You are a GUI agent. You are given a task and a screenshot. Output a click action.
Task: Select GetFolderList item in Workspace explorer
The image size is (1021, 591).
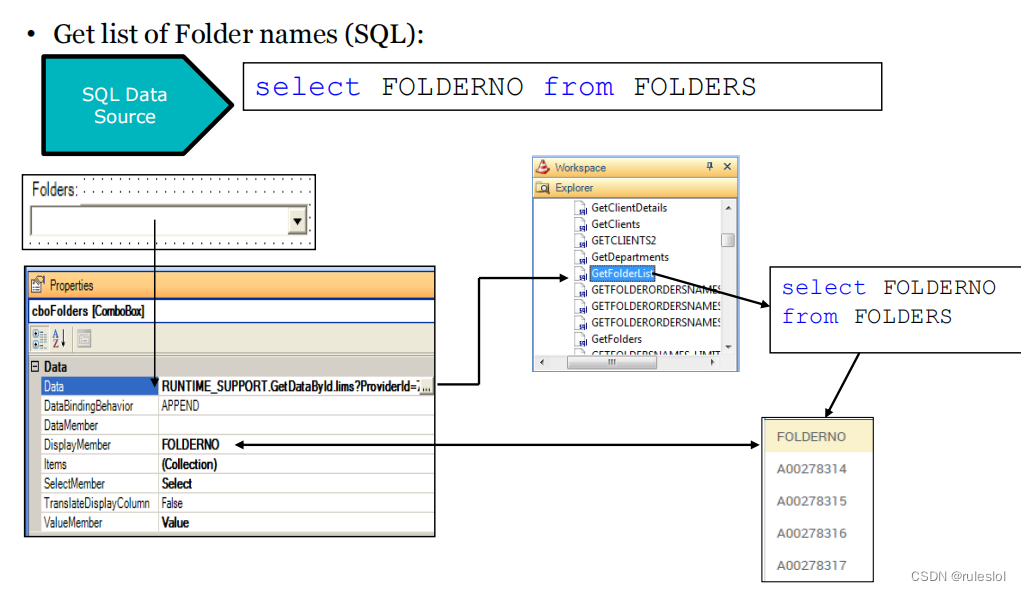click(623, 275)
